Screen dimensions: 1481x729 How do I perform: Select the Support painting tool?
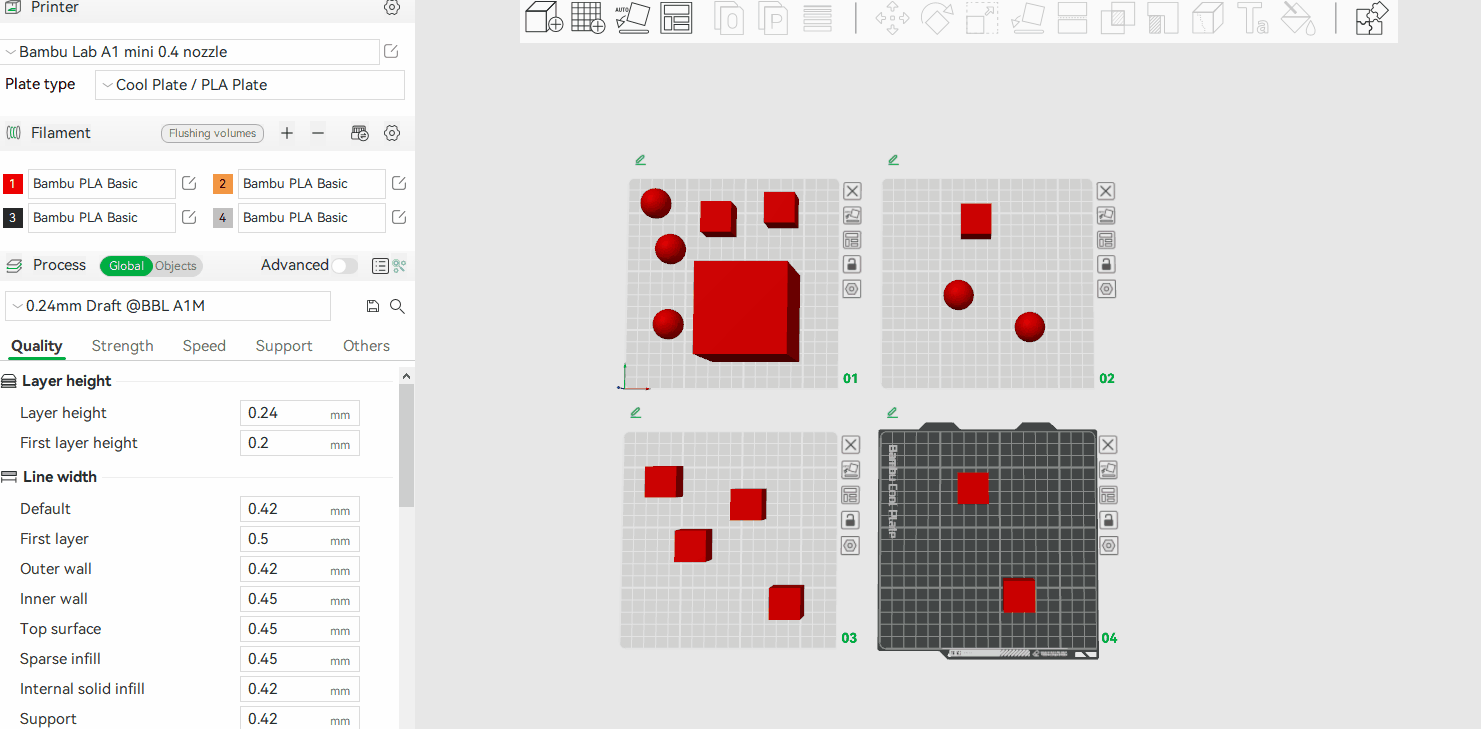(x=1163, y=18)
